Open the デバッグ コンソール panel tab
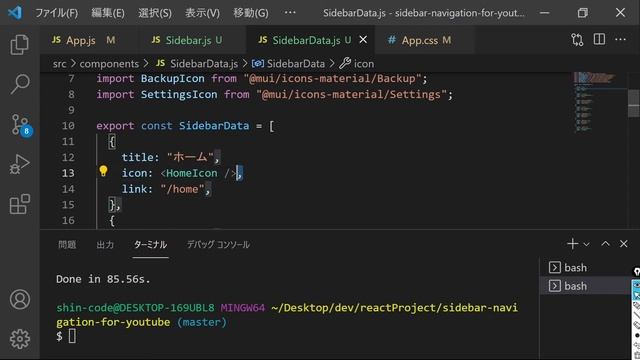Screen dimensions: 640x360 218,244
